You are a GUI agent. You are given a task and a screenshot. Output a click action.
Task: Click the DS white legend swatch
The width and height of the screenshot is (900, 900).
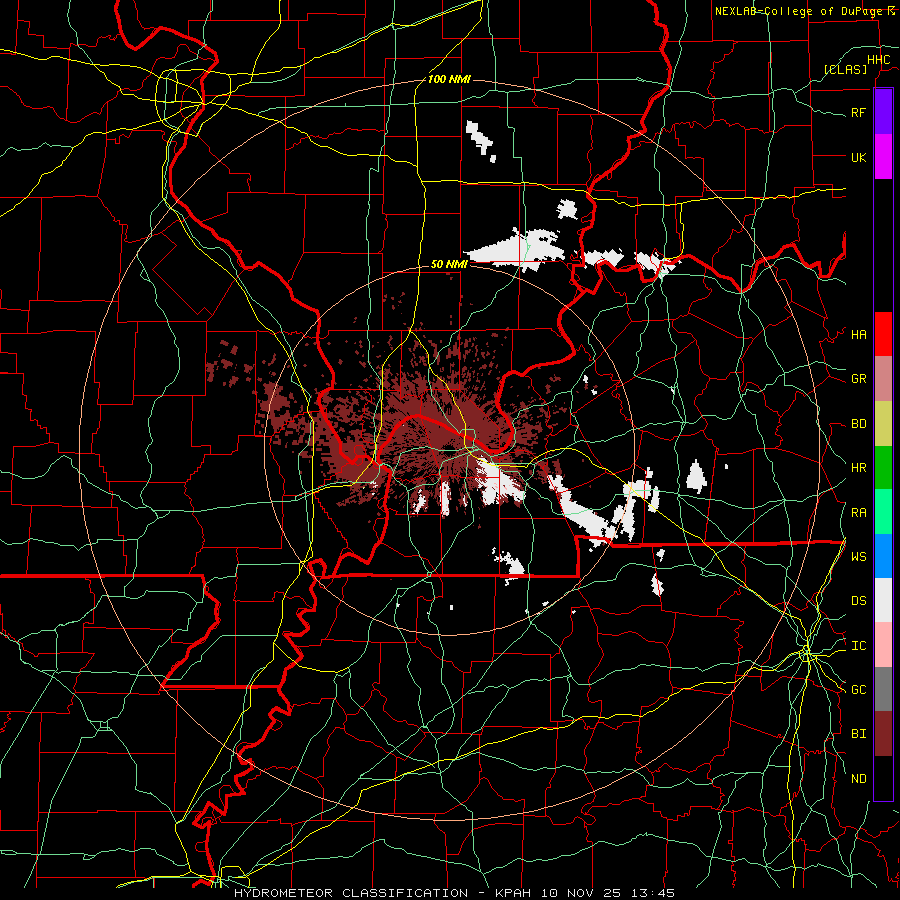[883, 600]
